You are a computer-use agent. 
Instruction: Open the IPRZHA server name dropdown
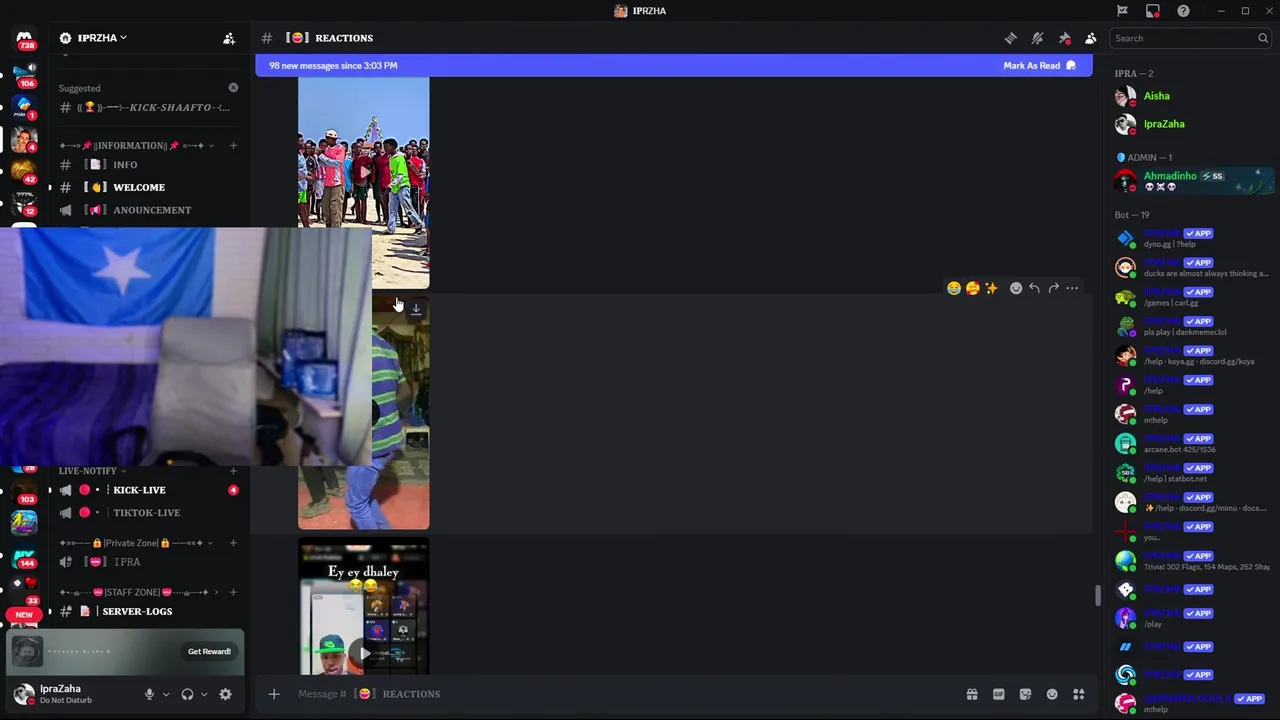101,38
